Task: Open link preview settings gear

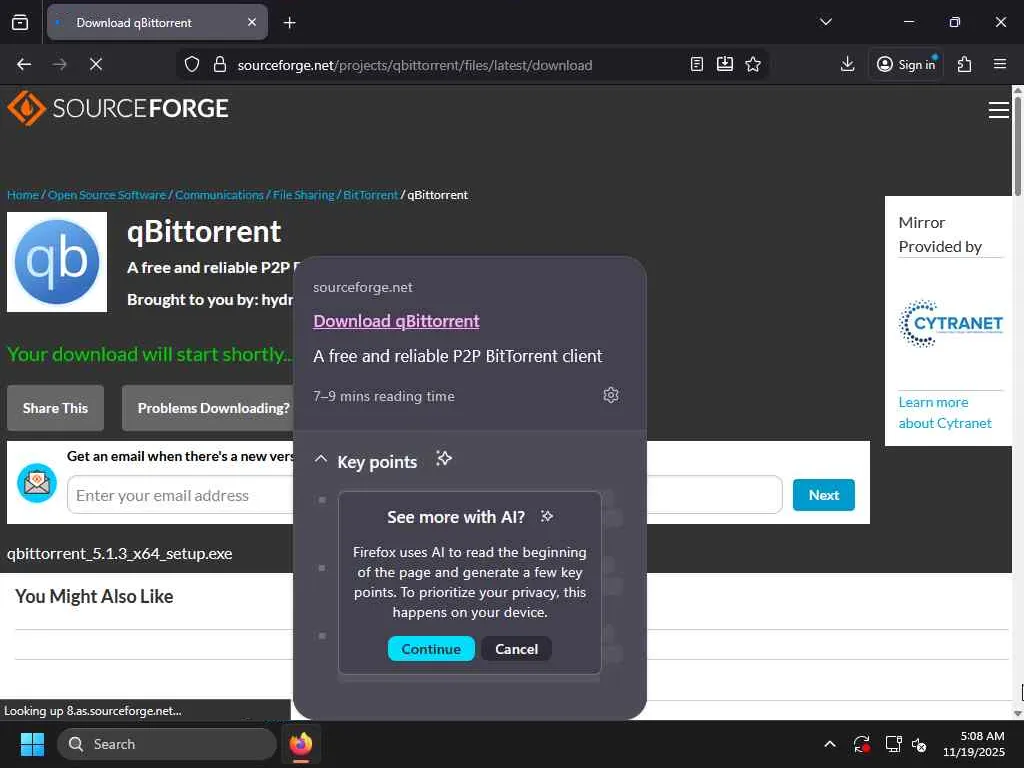Action: tap(611, 395)
